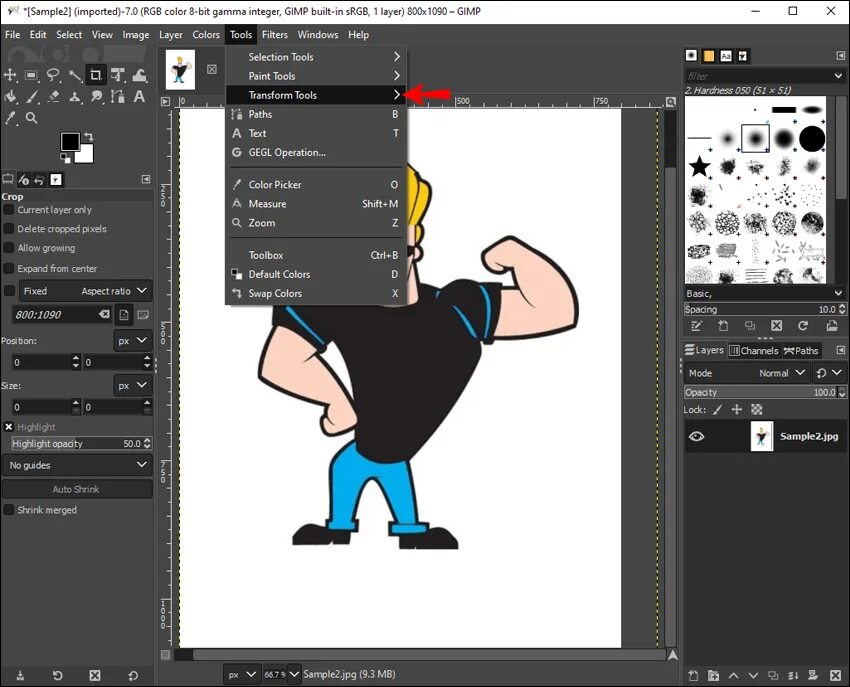Screen dimensions: 850x687
Task: Enable Delete cropped pixels checkbox
Action: pos(9,229)
